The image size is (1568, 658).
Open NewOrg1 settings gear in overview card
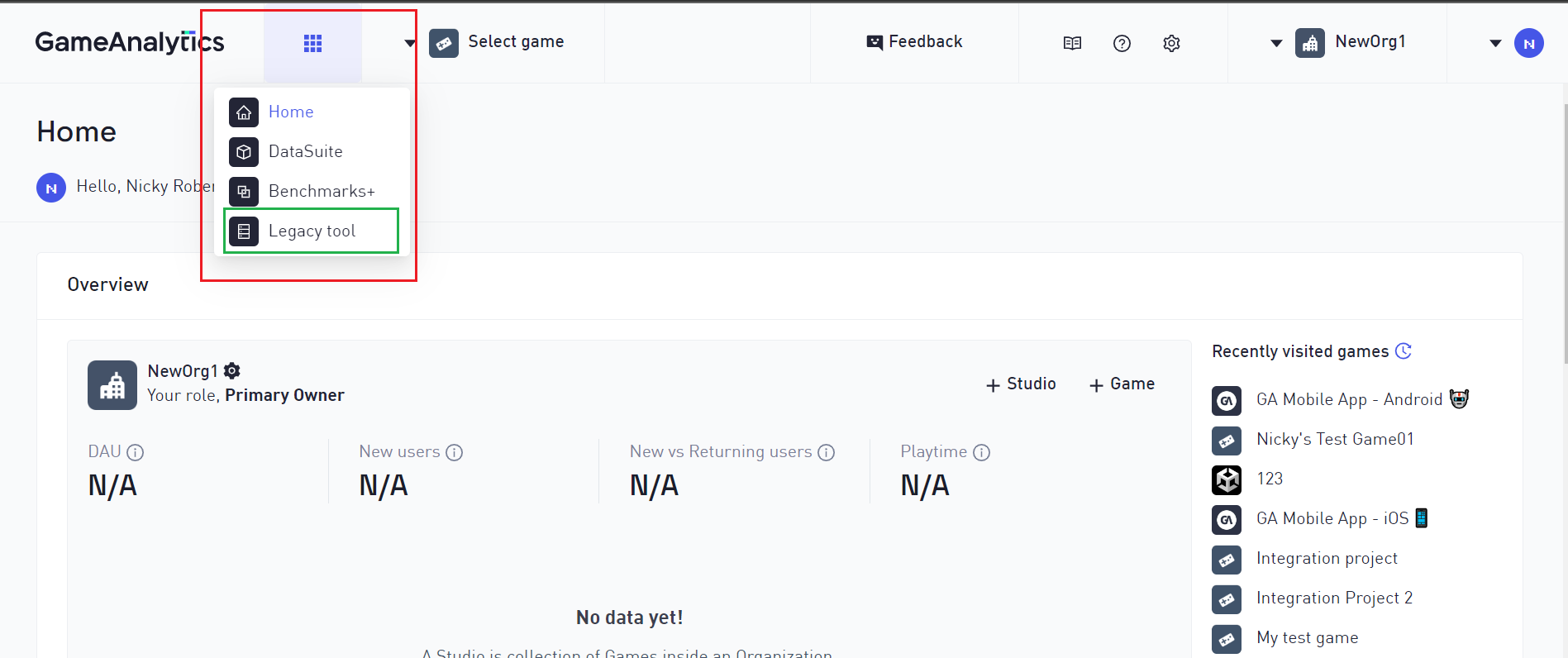232,370
